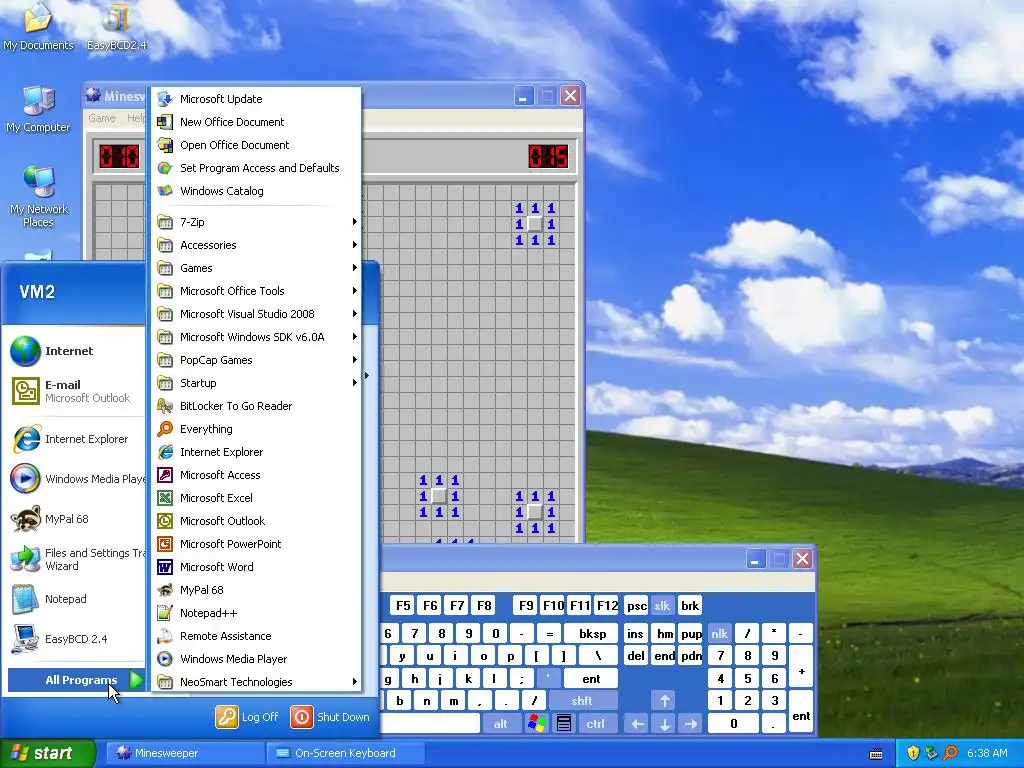Click the Everything search program icon
The image size is (1024, 768).
pyautogui.click(x=165, y=429)
